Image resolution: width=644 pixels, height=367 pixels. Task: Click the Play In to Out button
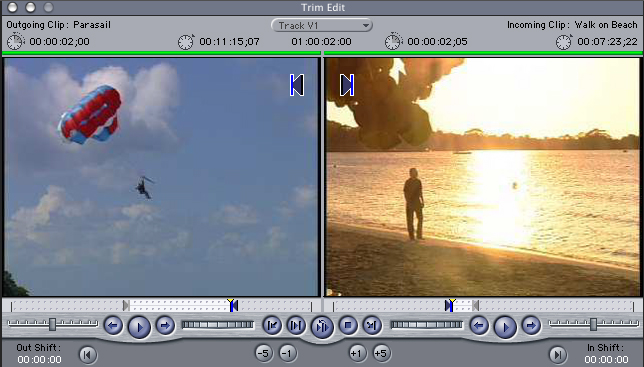[296, 326]
